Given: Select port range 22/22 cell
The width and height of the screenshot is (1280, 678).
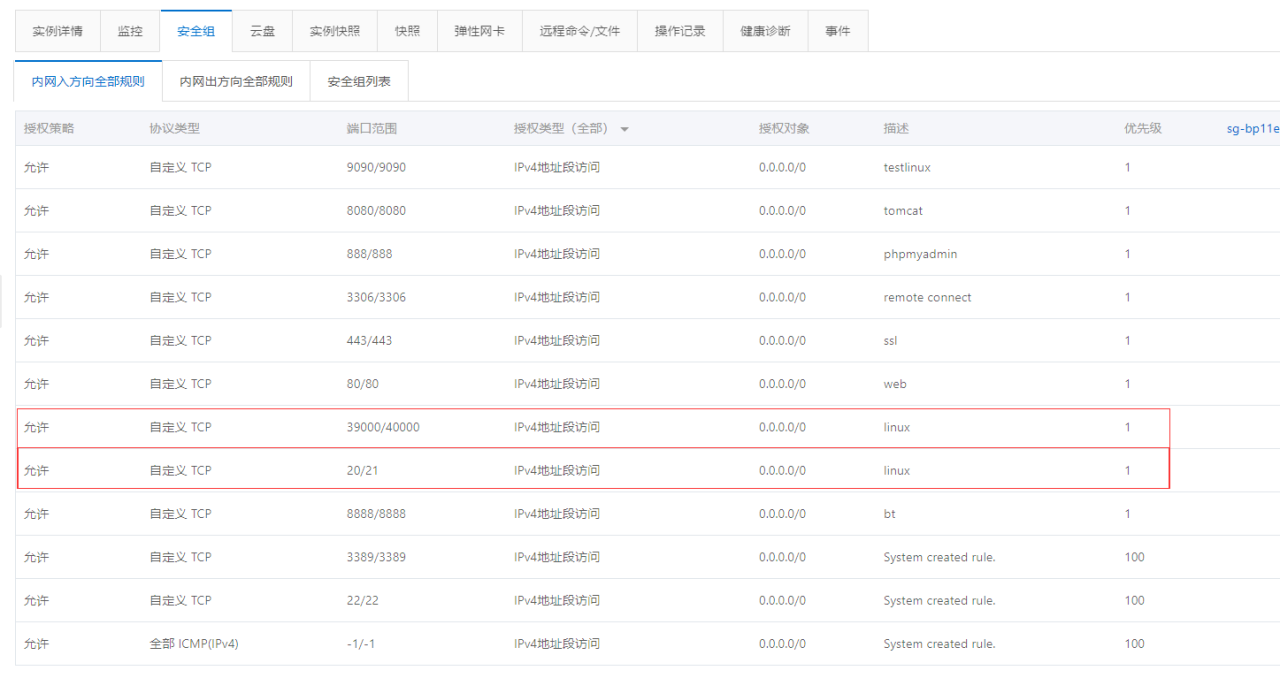Looking at the screenshot, I should pos(363,600).
